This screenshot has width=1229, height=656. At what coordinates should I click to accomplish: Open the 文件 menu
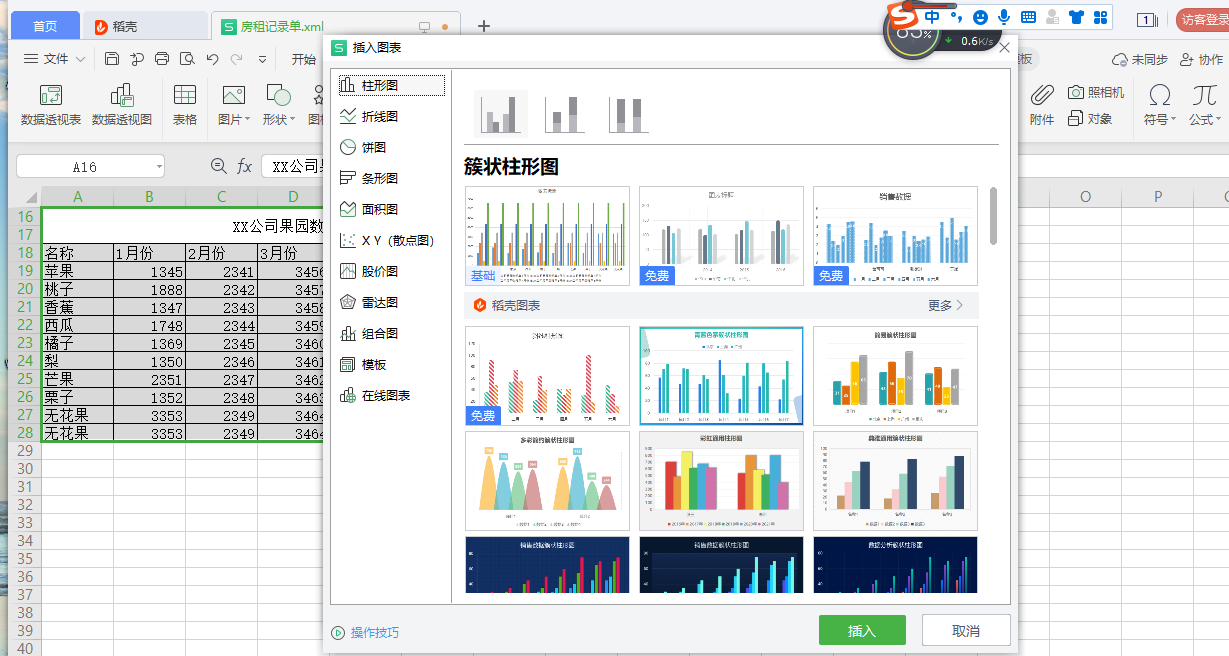click(55, 59)
